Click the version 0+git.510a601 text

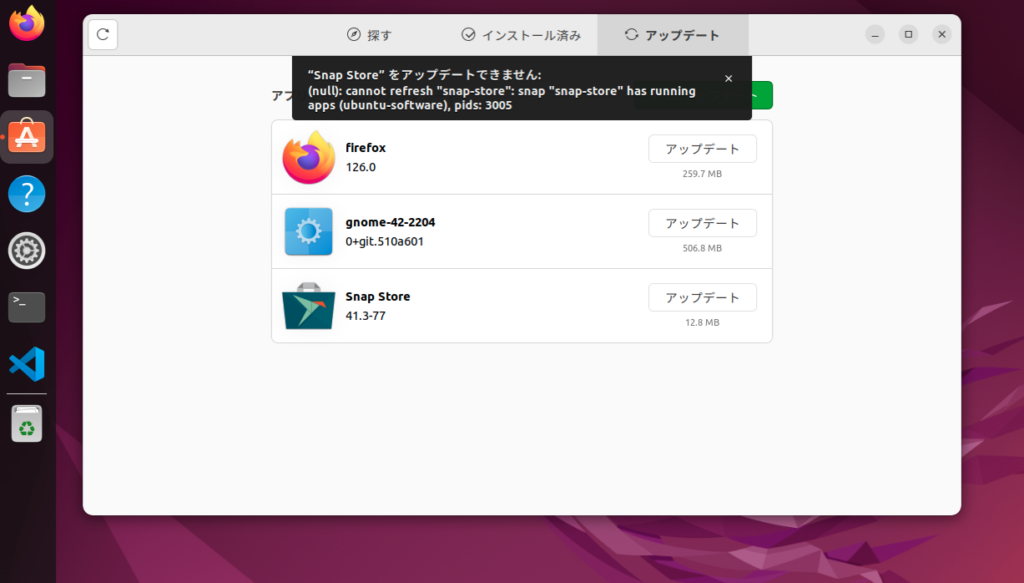385,242
